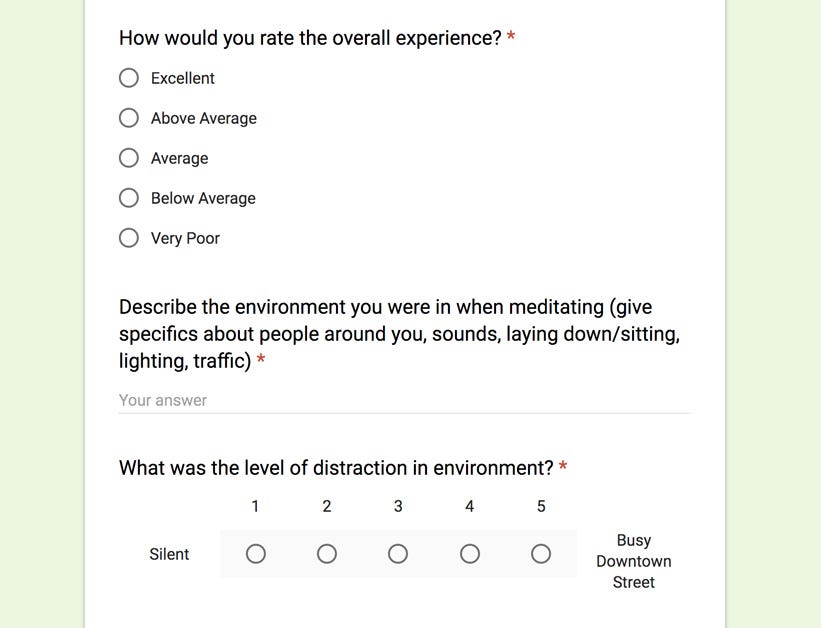Choose the Very Poor rating

129,238
